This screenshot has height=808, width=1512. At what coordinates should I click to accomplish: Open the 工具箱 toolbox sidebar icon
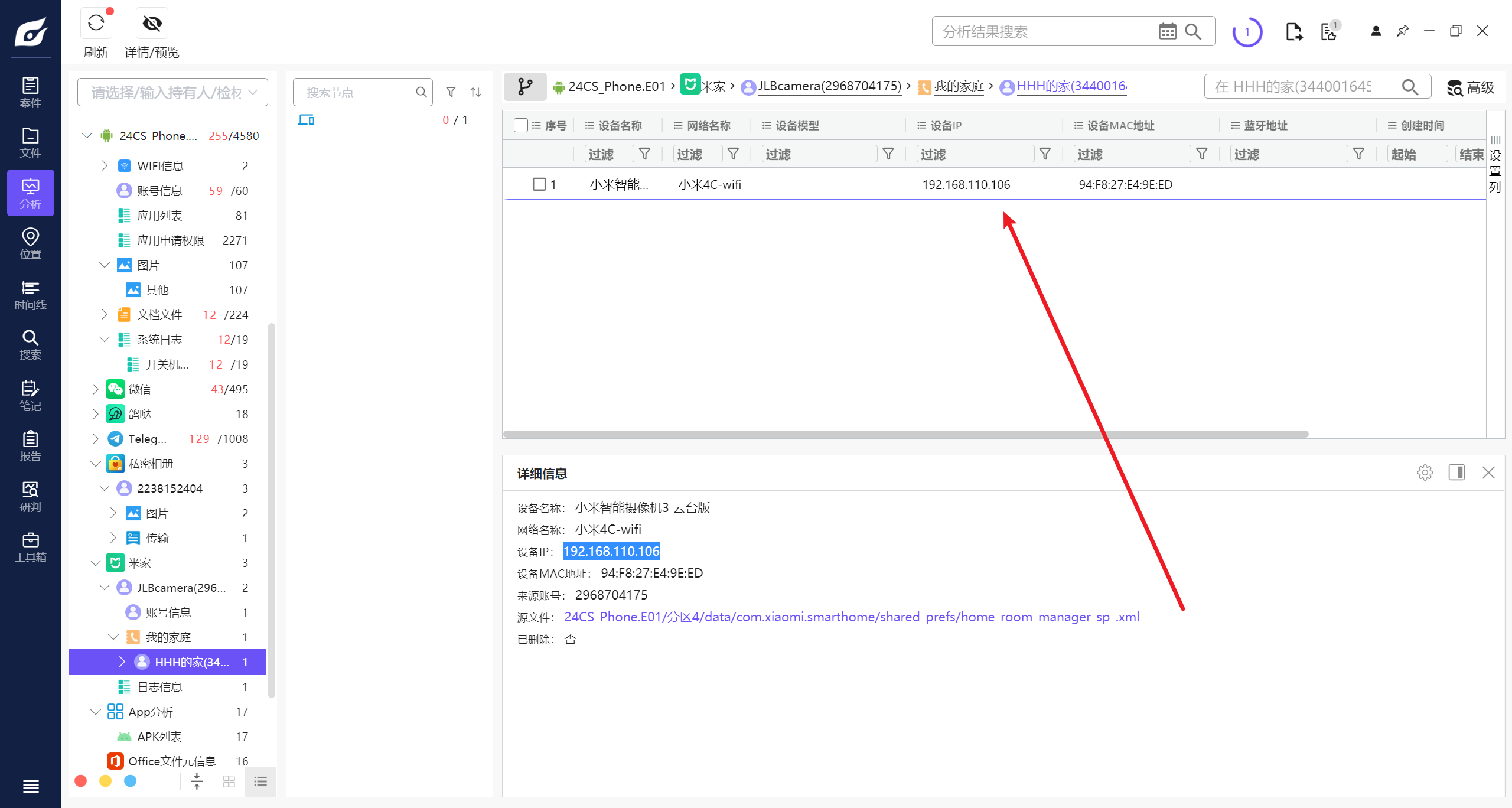point(30,548)
